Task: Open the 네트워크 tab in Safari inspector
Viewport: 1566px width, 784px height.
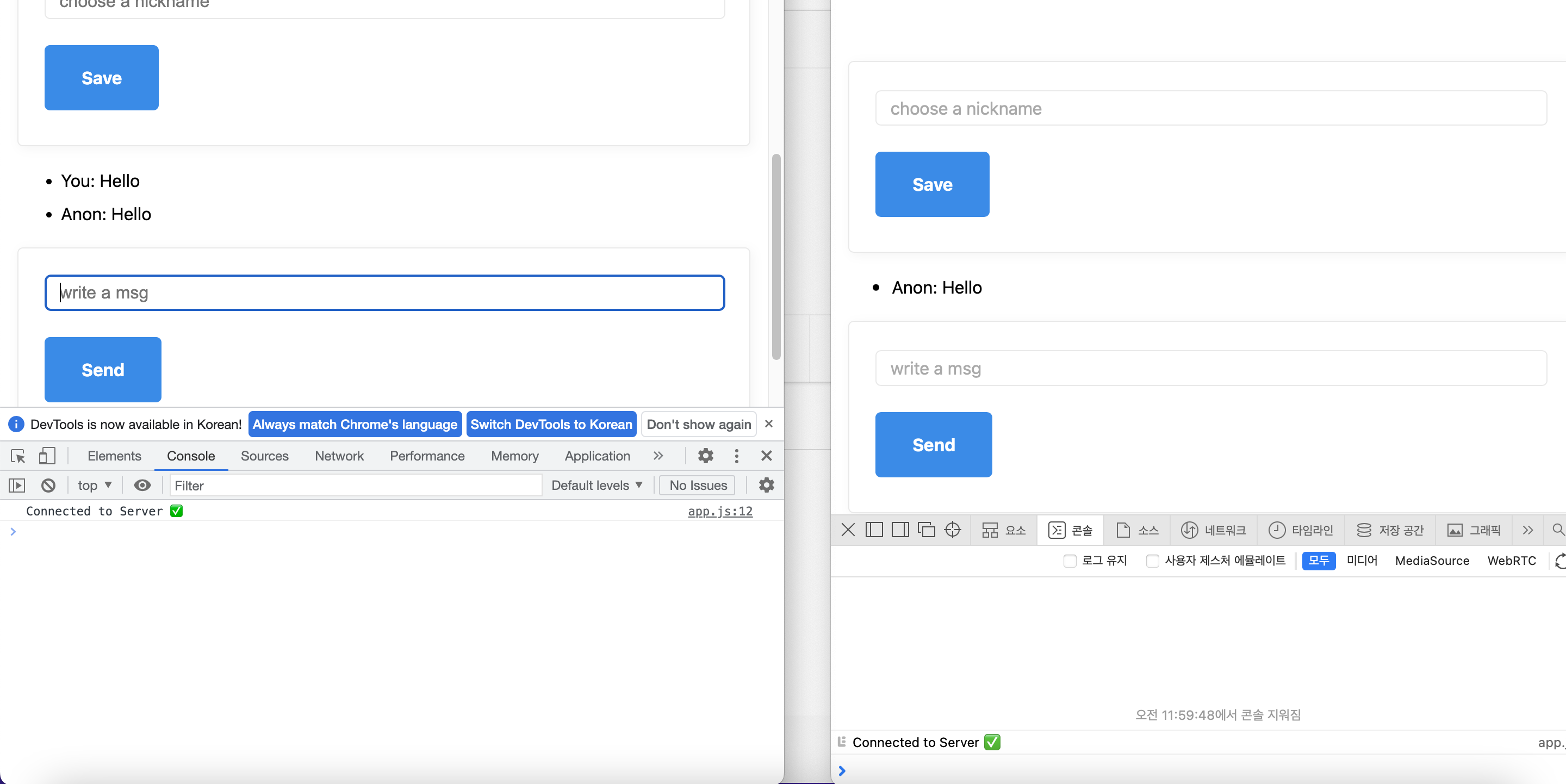Action: click(1214, 530)
